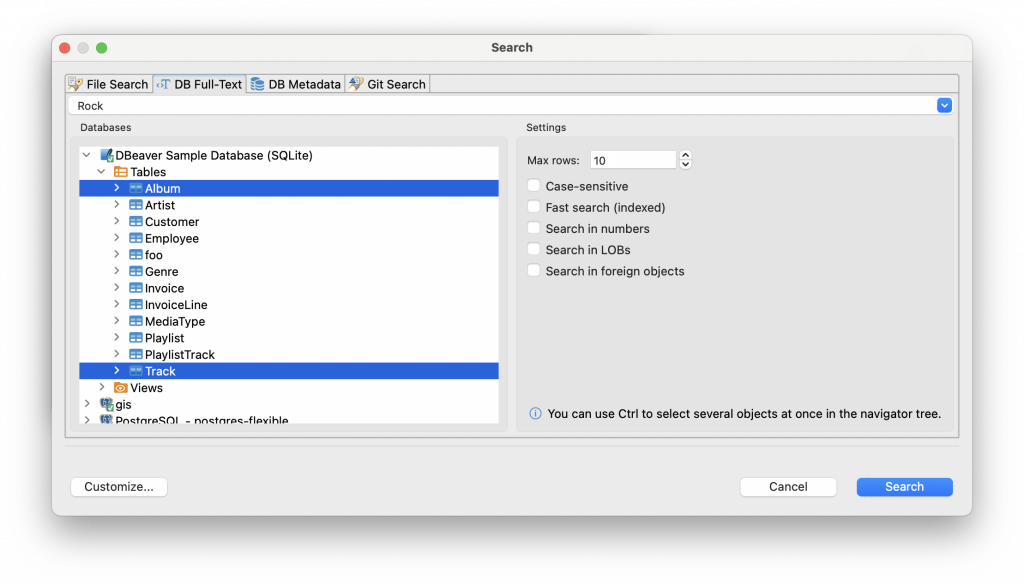Select the foo table row
Viewport: 1024px width, 584px height.
pos(289,255)
